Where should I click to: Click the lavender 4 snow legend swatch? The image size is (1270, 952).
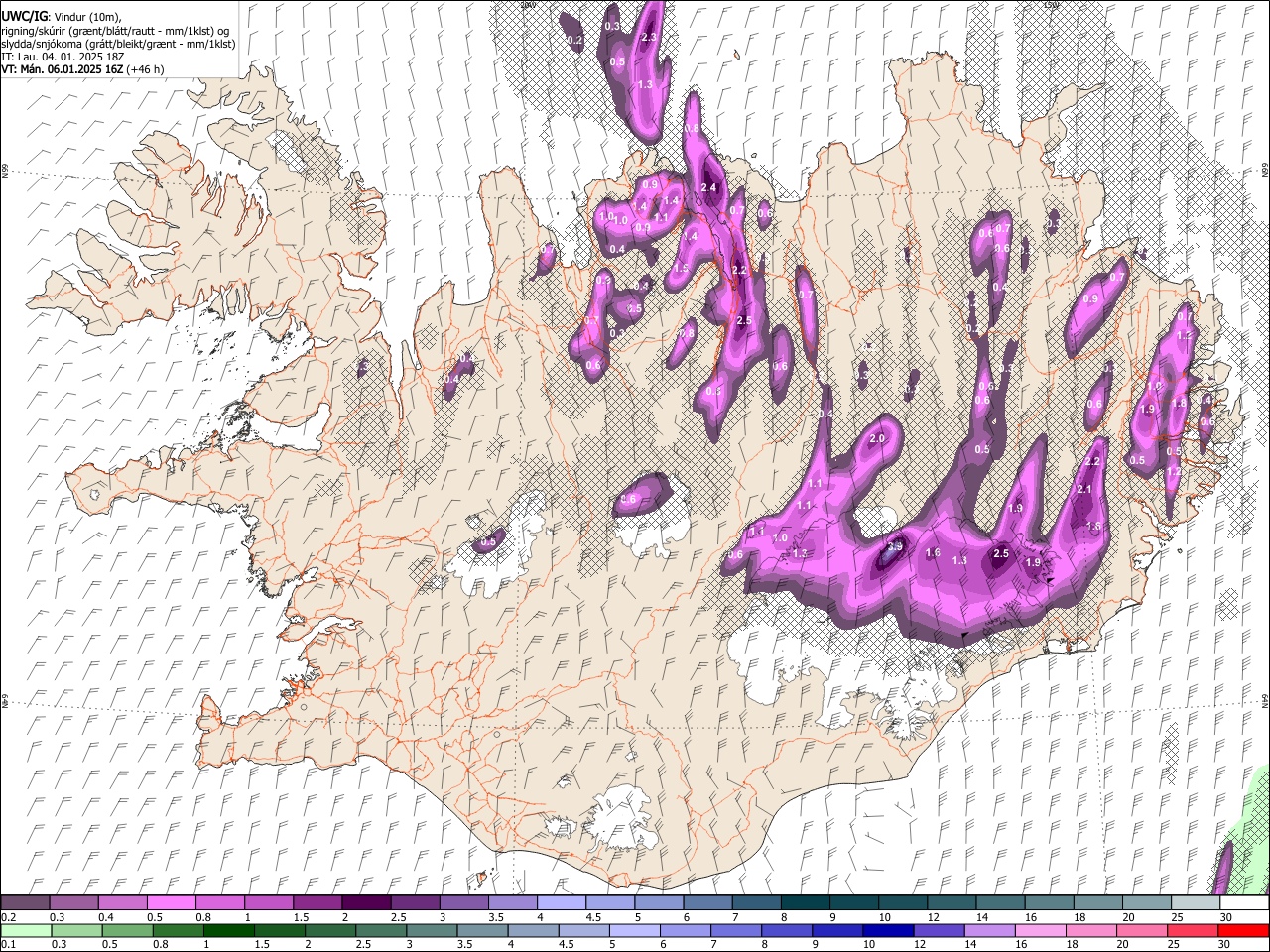(x=561, y=903)
